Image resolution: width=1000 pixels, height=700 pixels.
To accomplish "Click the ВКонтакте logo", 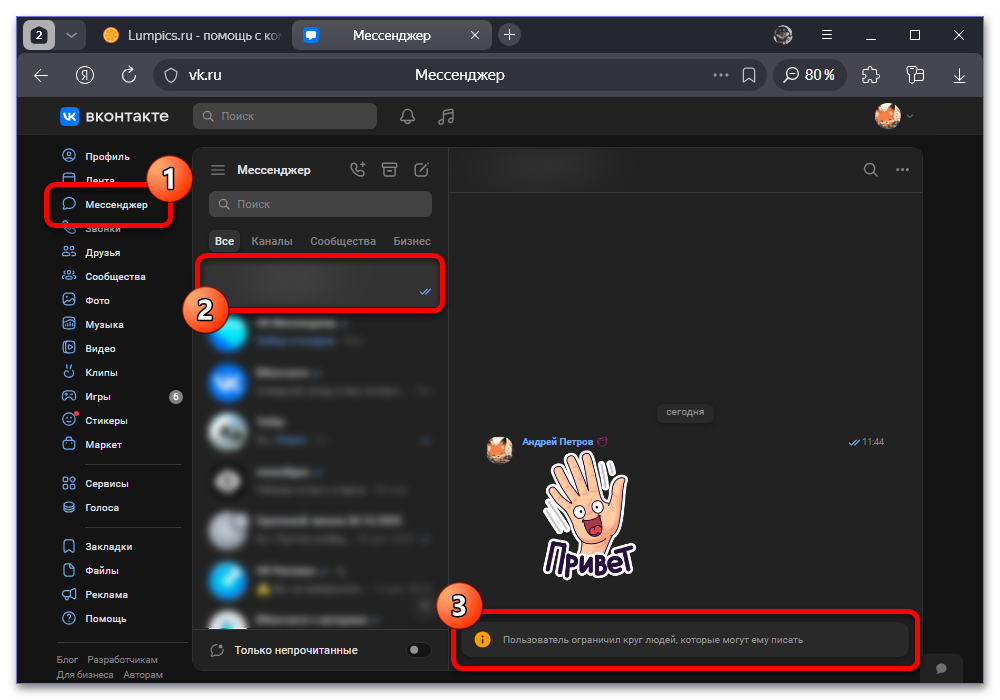I will point(115,116).
